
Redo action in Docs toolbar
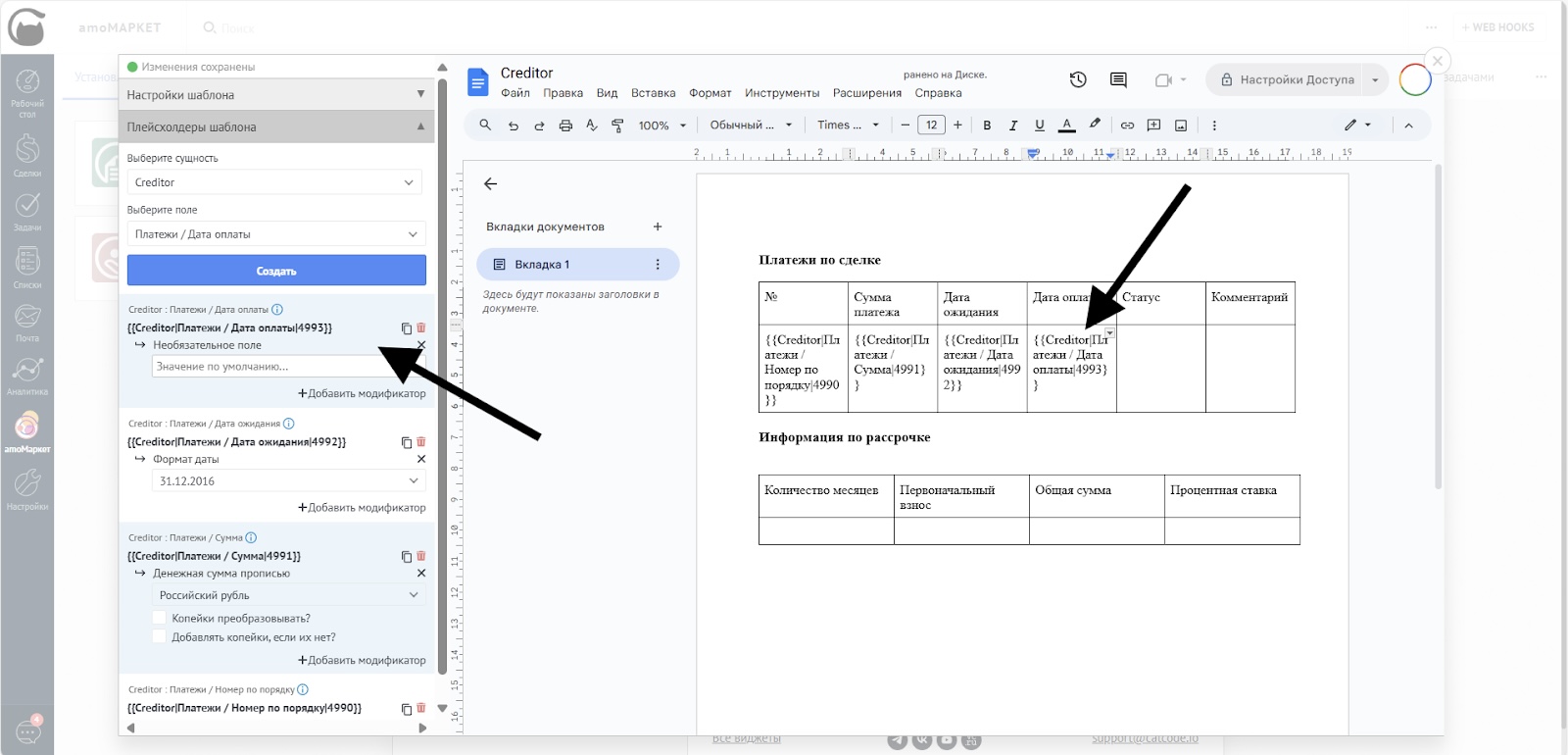pyautogui.click(x=539, y=126)
